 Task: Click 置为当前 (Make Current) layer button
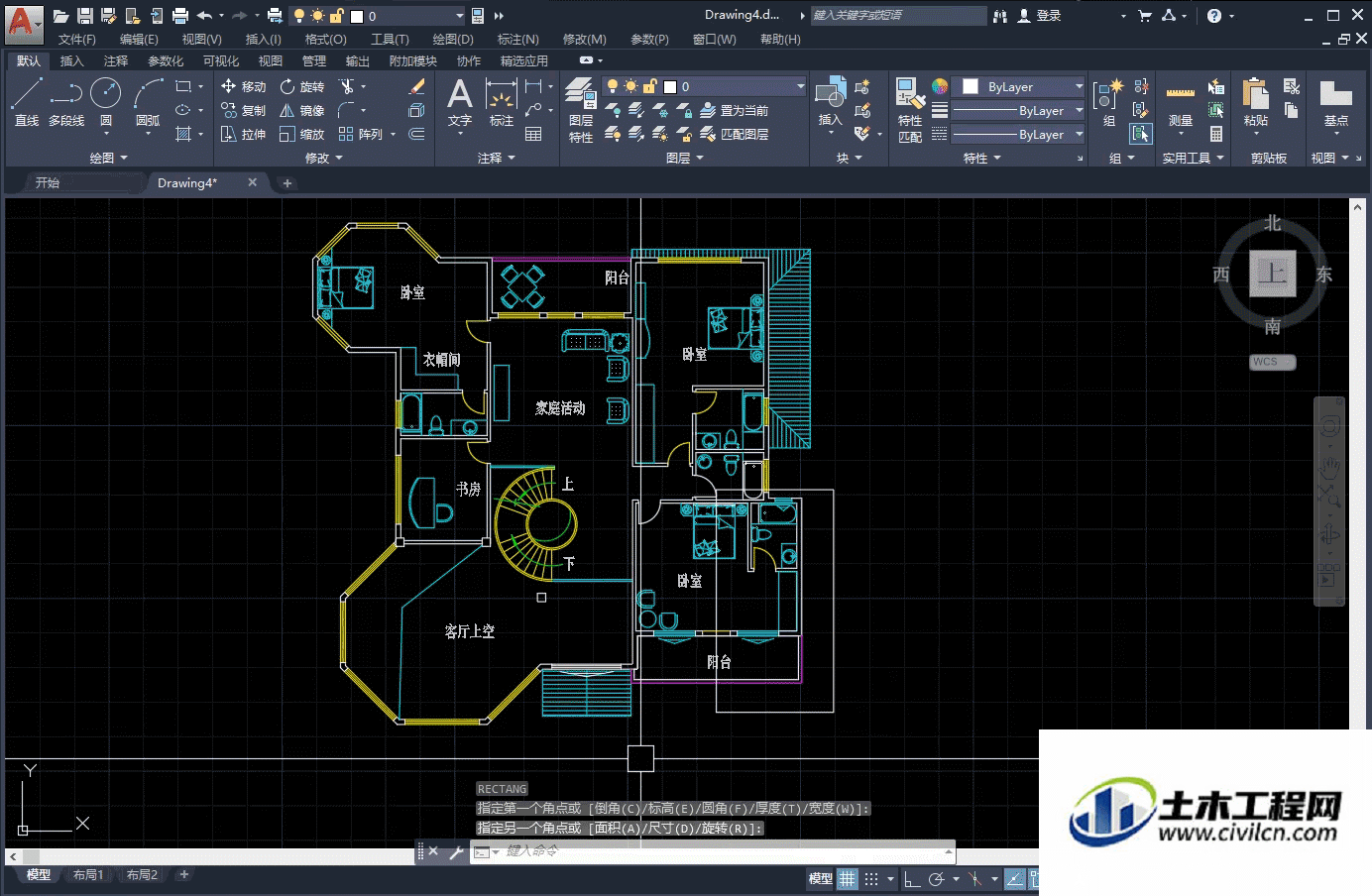click(x=735, y=110)
